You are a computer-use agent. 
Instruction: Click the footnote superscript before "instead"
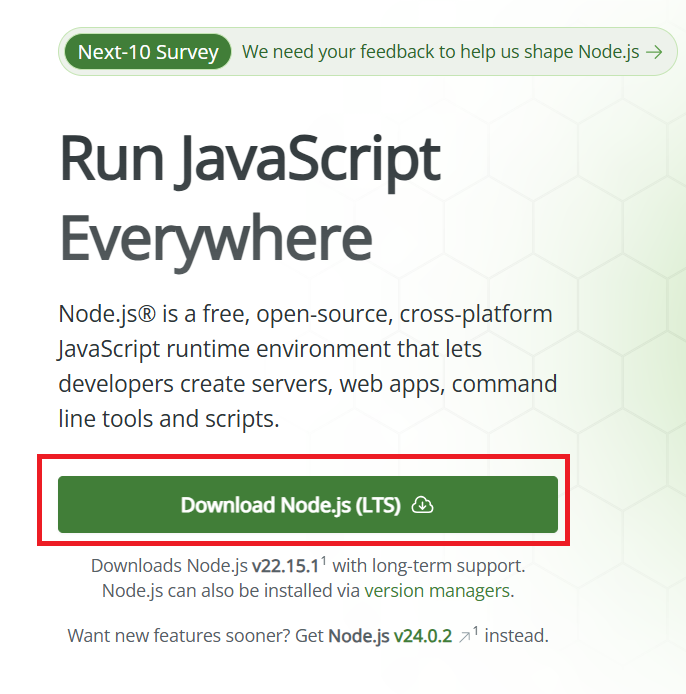475,630
